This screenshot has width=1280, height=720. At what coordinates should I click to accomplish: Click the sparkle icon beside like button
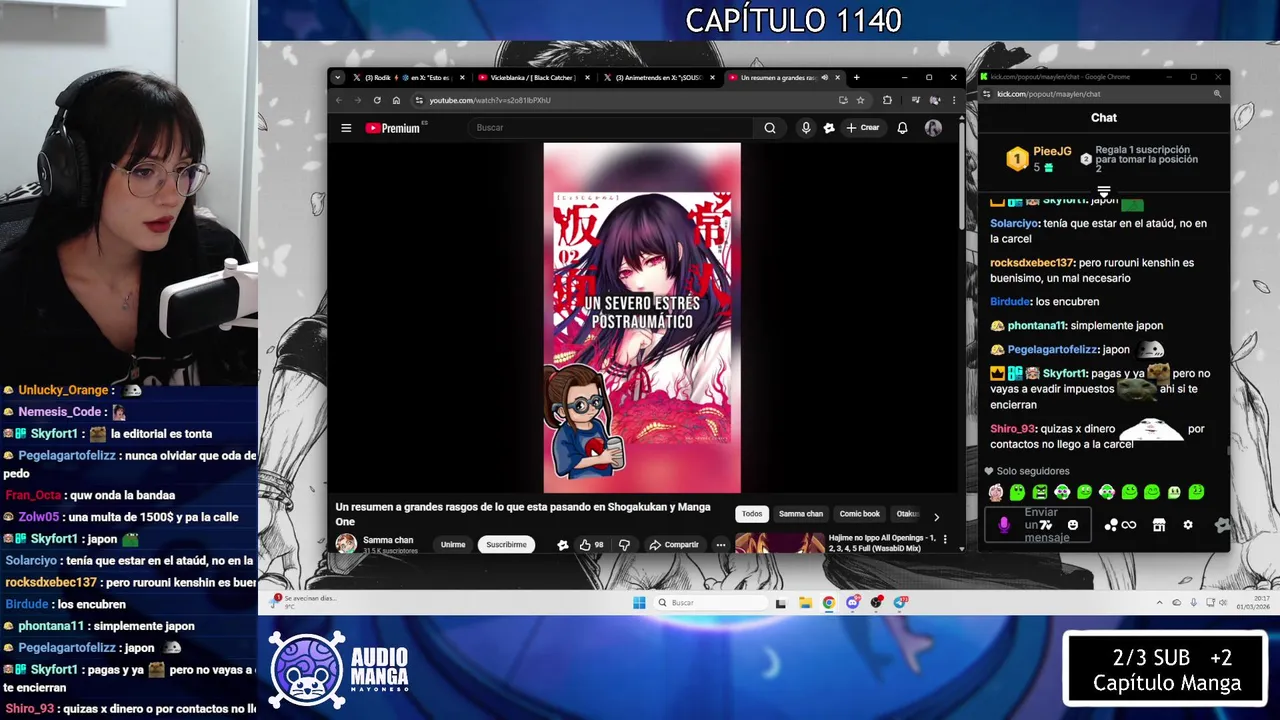click(563, 545)
